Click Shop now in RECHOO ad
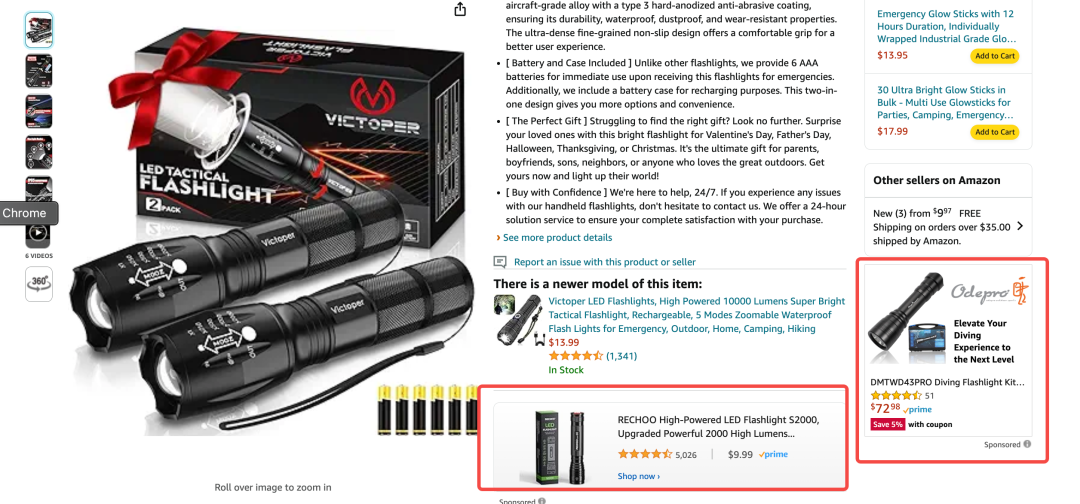 tap(638, 476)
